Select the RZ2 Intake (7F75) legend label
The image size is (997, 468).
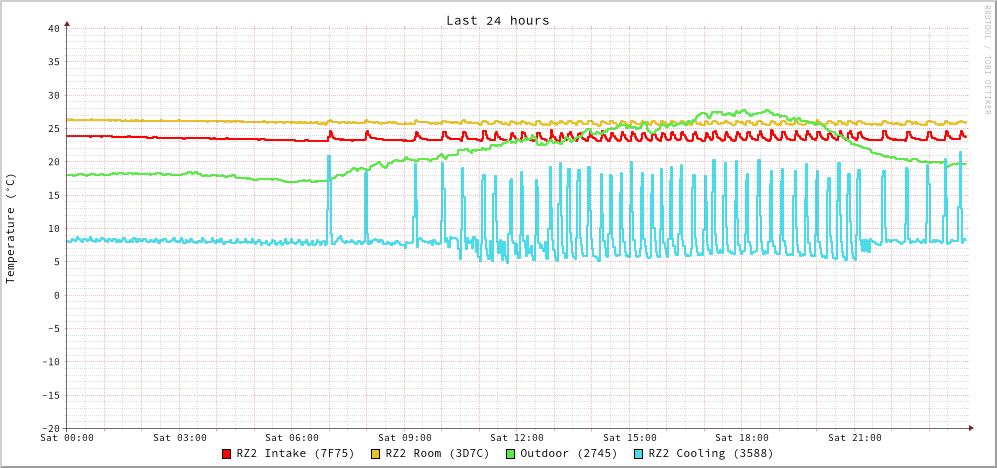(295, 453)
